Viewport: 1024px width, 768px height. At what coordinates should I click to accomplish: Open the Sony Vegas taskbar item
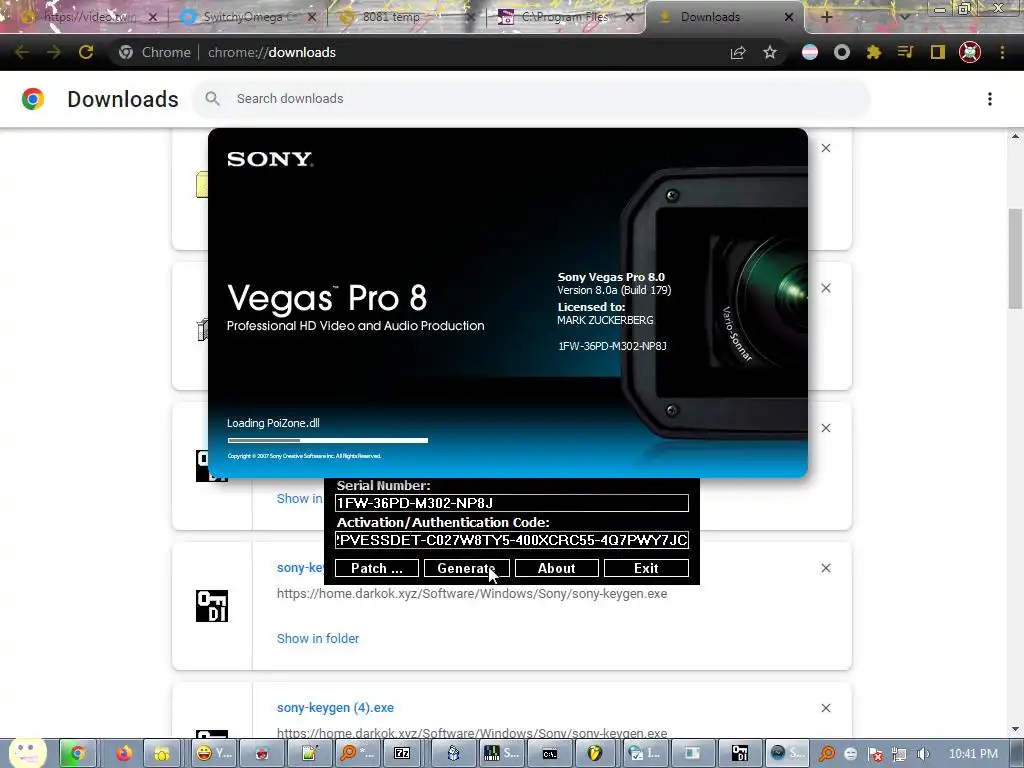coord(788,754)
